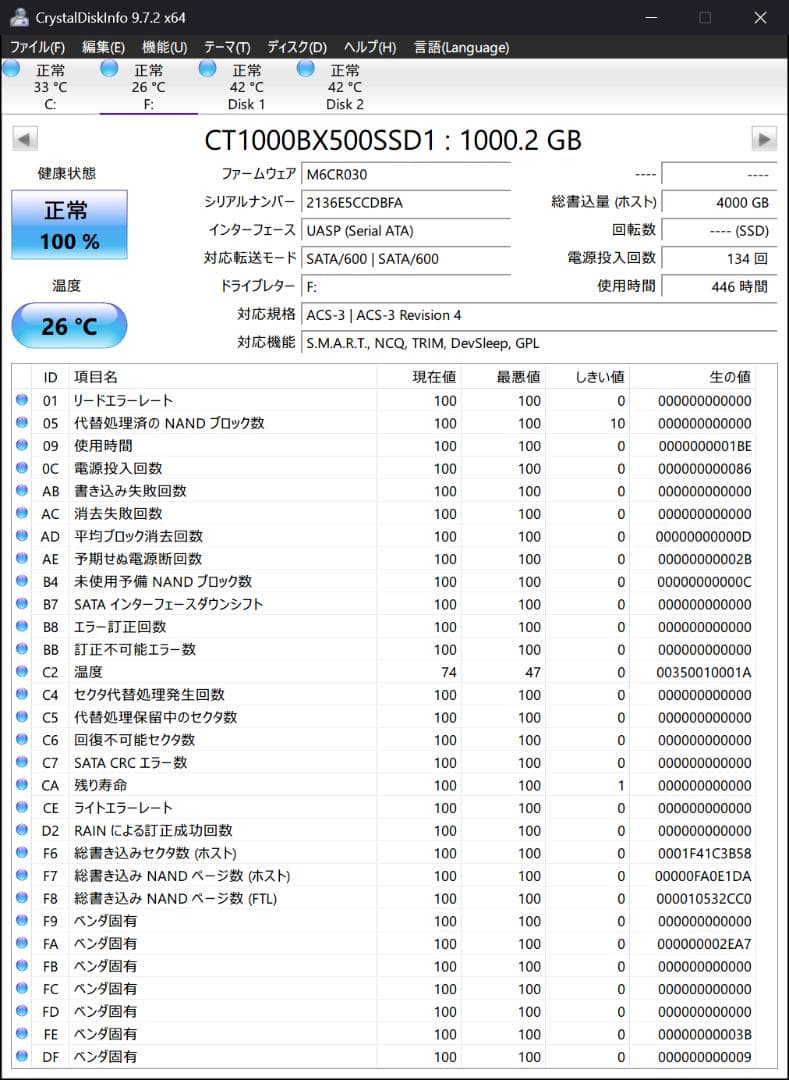Click status icon of row B8 エラー訂正回数

click(x=22, y=626)
